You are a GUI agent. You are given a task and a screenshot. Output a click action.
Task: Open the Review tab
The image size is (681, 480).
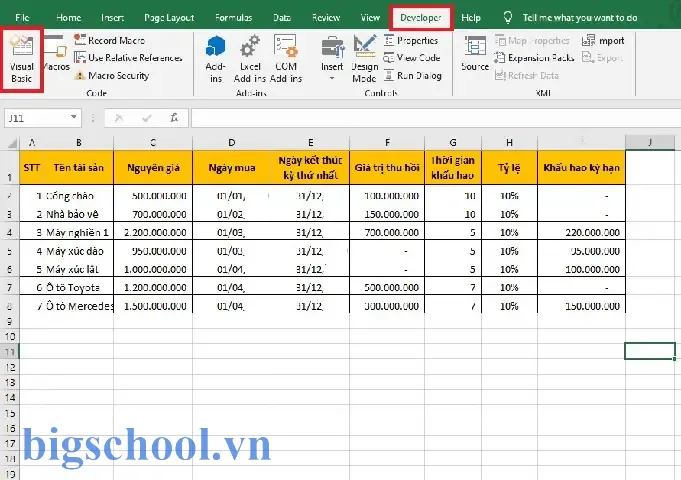coord(326,18)
